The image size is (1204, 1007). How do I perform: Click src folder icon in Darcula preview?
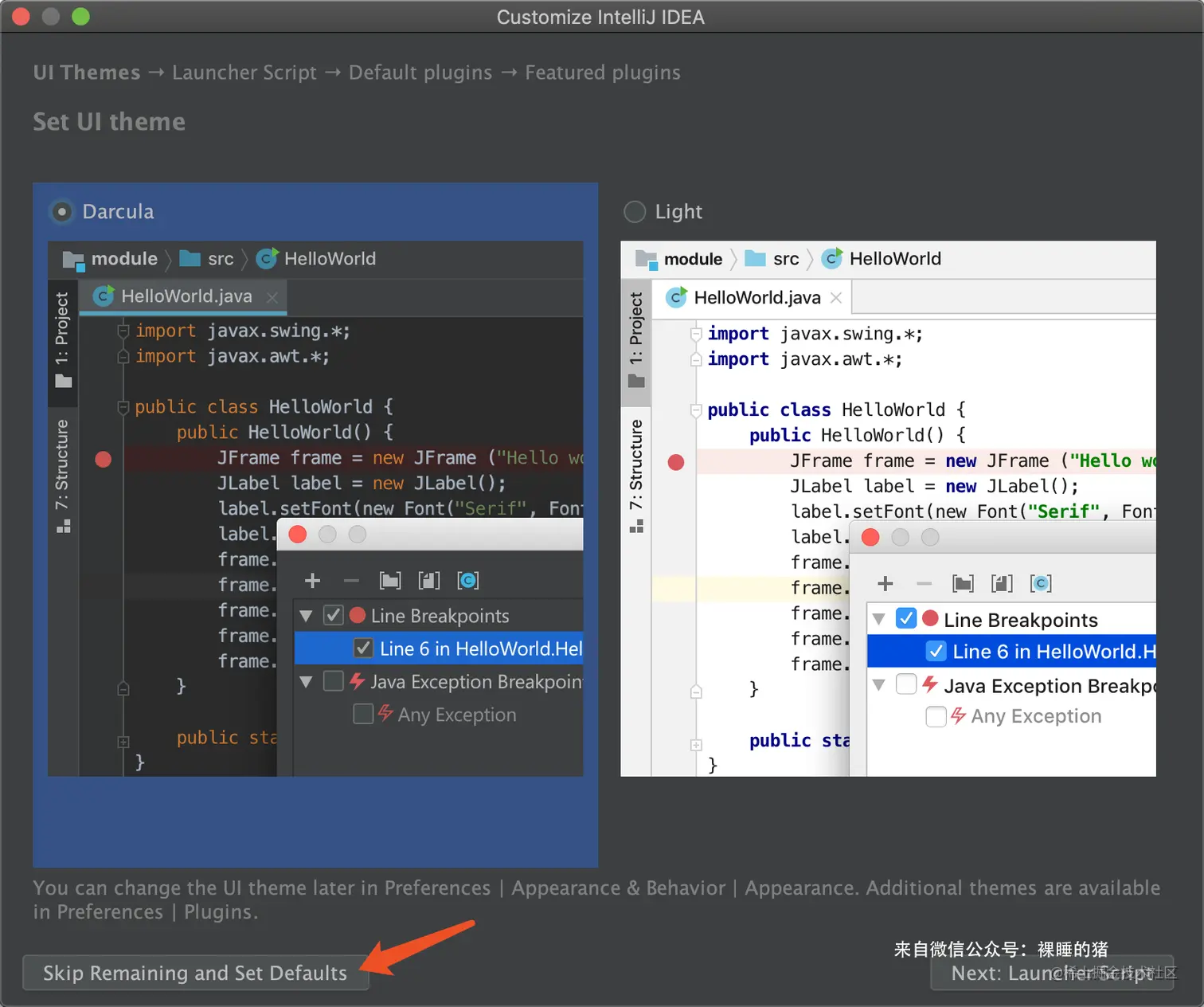click(190, 259)
